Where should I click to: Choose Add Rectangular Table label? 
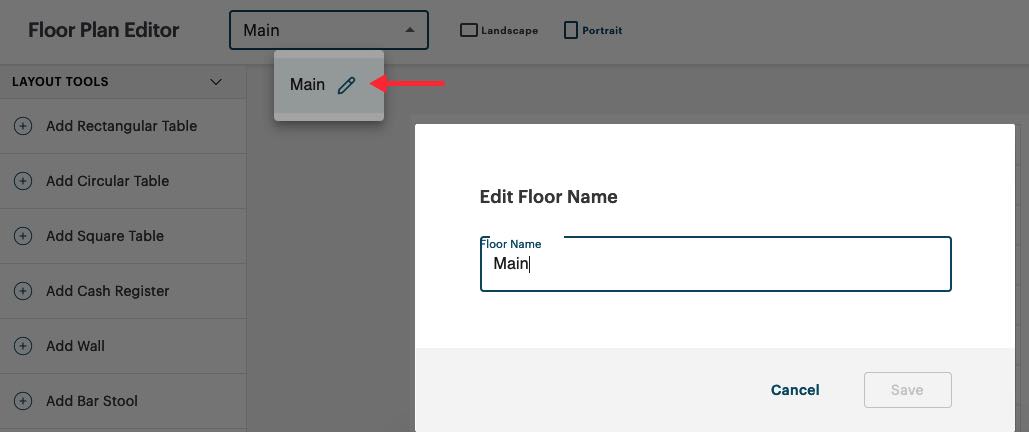[121, 126]
